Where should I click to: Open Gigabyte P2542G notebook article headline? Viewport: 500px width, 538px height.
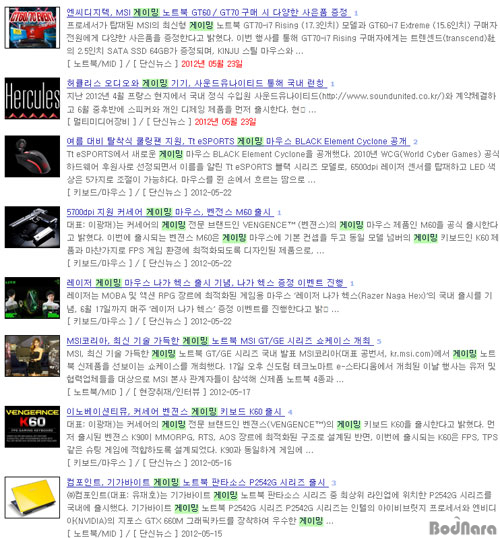point(197,483)
